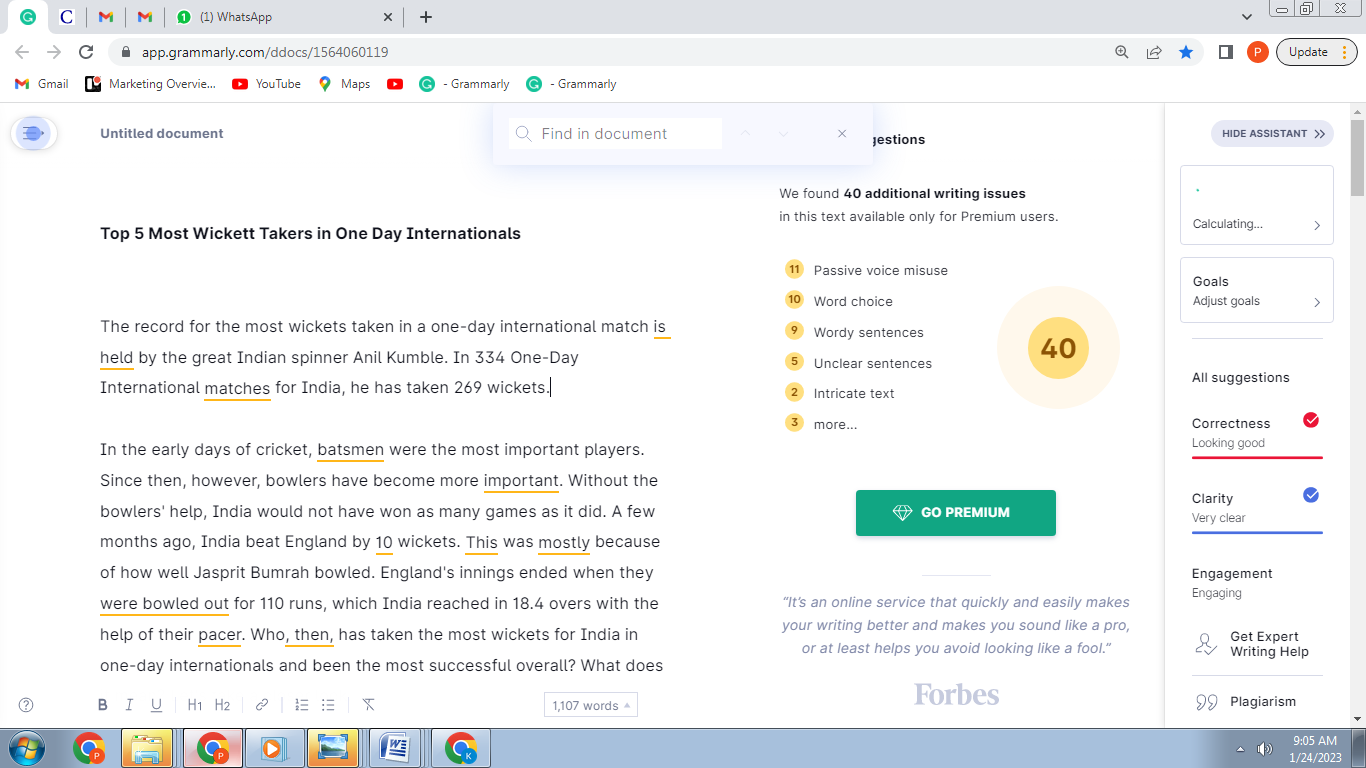Viewport: 1366px width, 768px height.
Task: Click the Wordy sentences premium issue
Action: click(856, 332)
